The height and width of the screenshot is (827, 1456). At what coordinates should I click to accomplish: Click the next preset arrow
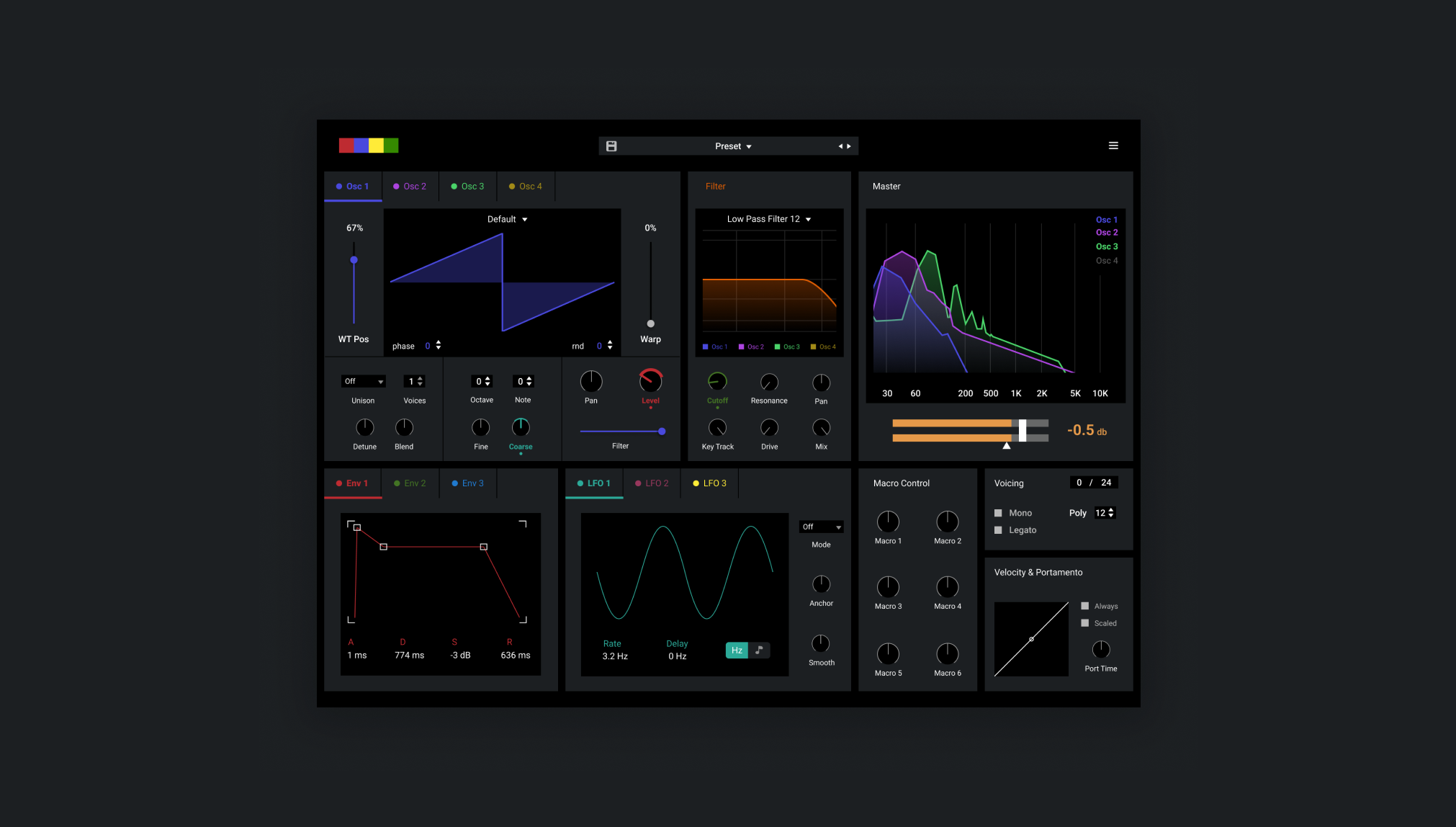point(849,146)
